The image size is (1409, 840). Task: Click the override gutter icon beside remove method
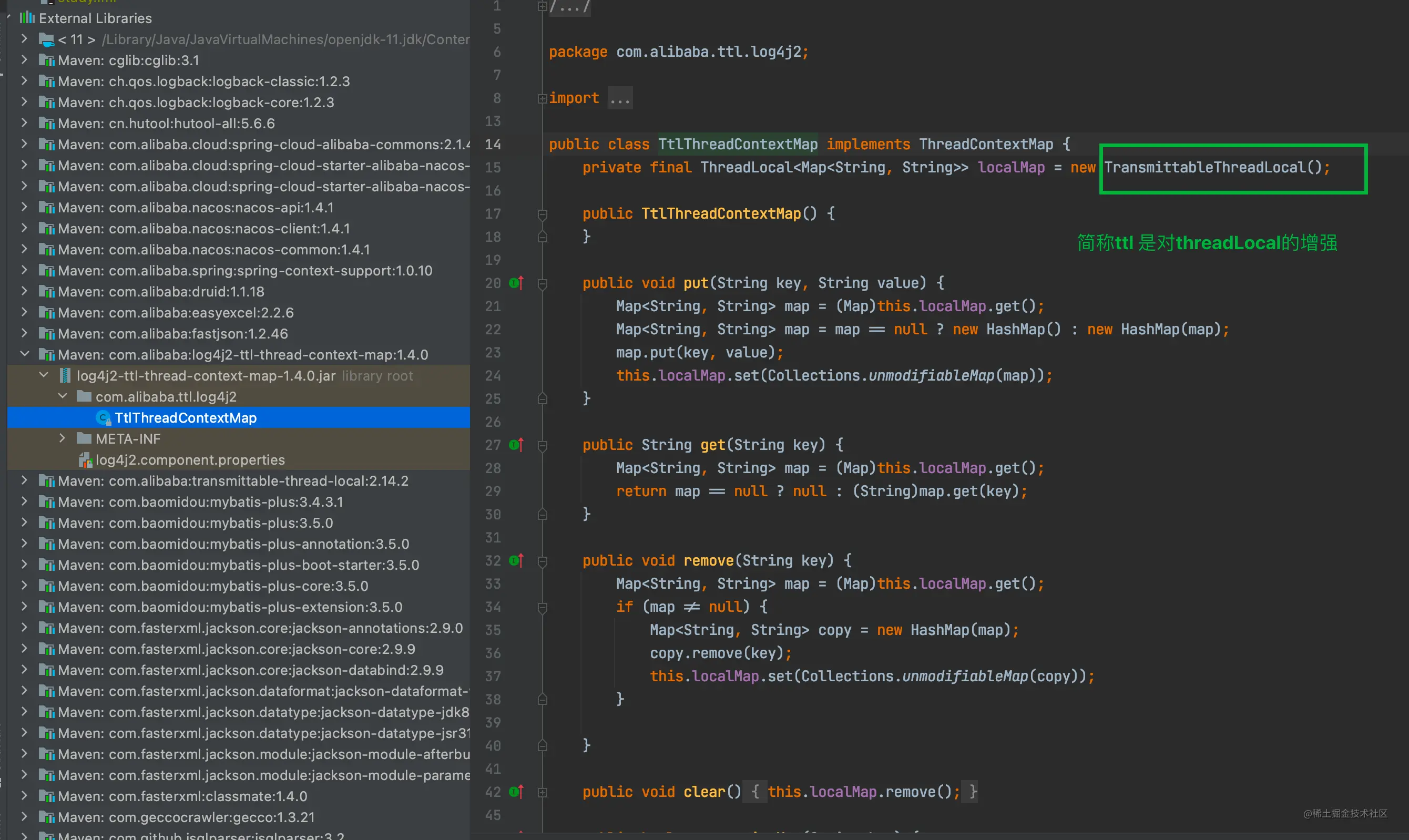point(516,560)
